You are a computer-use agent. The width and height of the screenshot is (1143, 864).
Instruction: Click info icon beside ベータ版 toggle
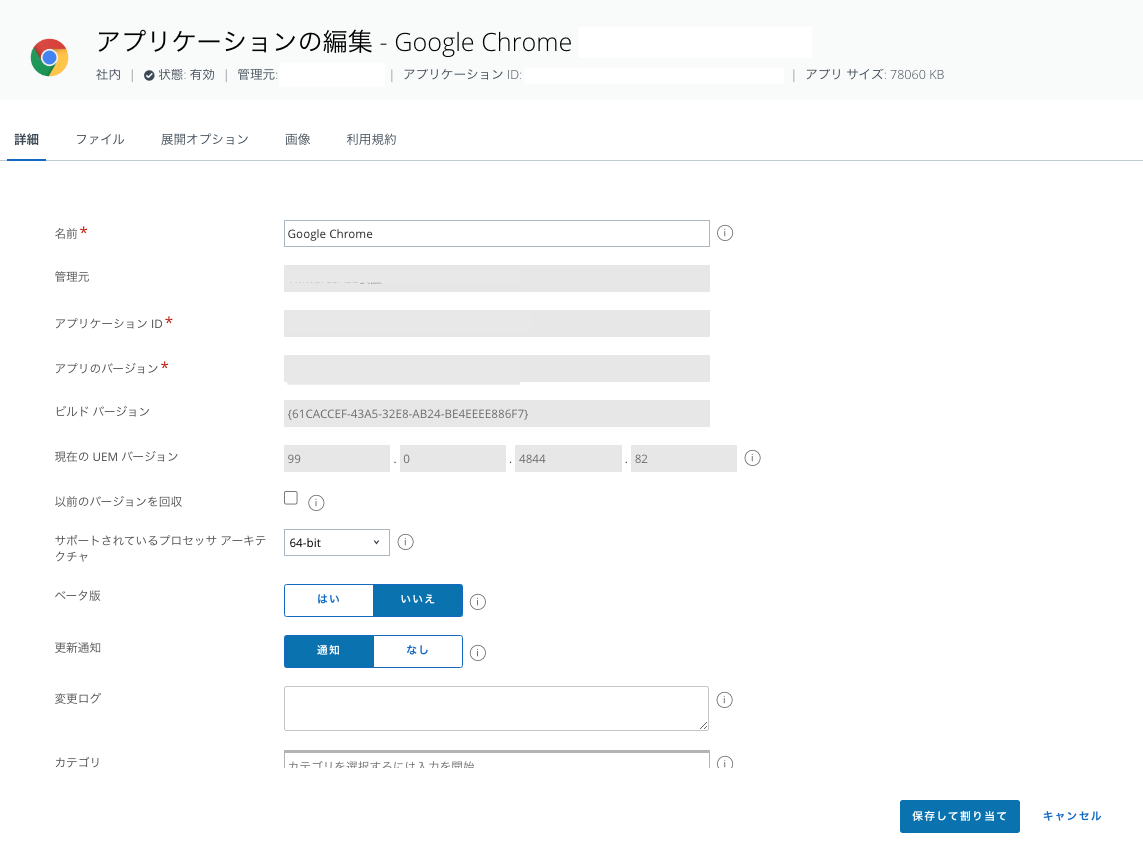pos(477,602)
